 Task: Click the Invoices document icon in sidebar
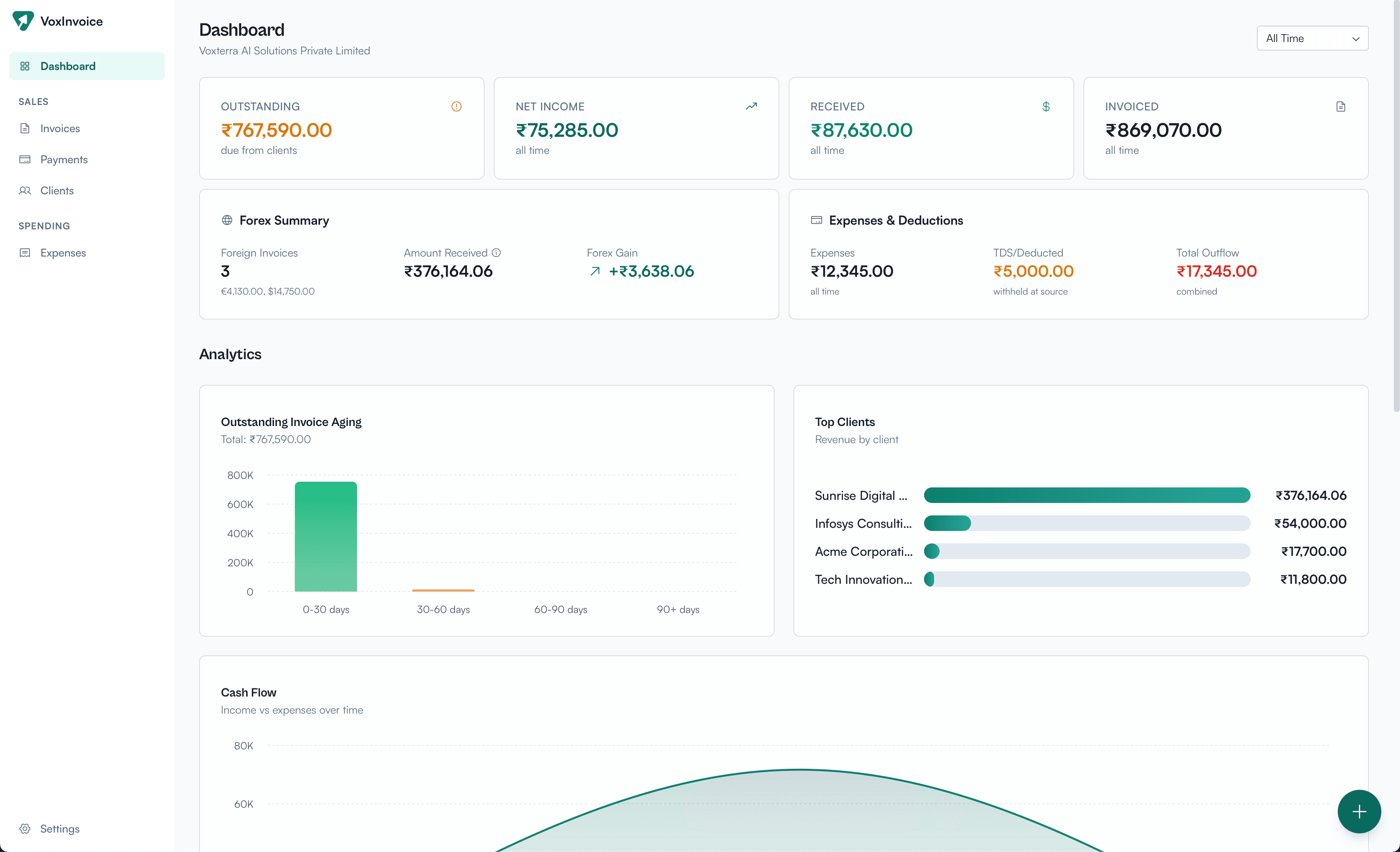pyautogui.click(x=25, y=128)
